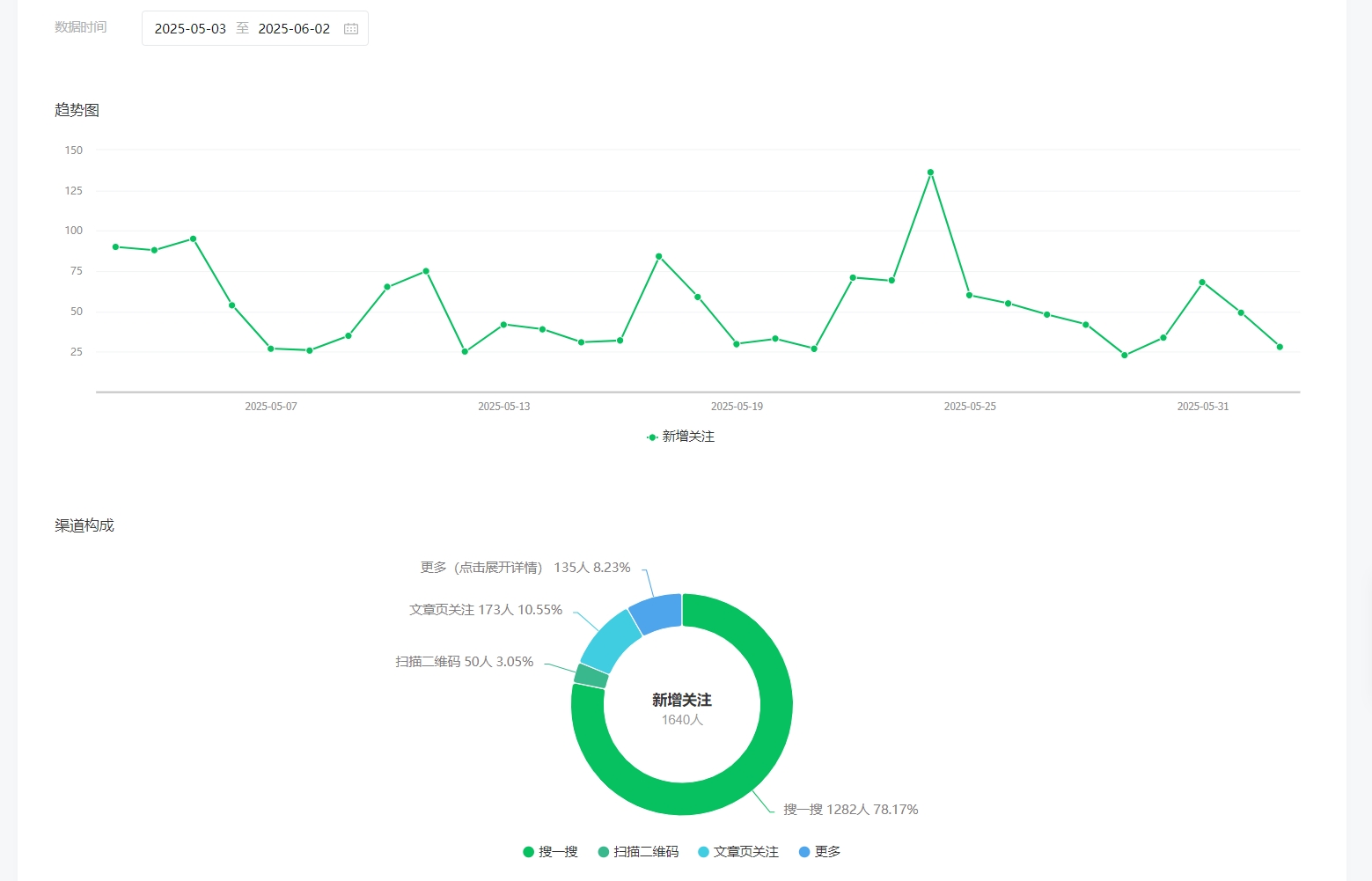1372x881 pixels.
Task: Click the 25 y-axis label
Action: [77, 352]
